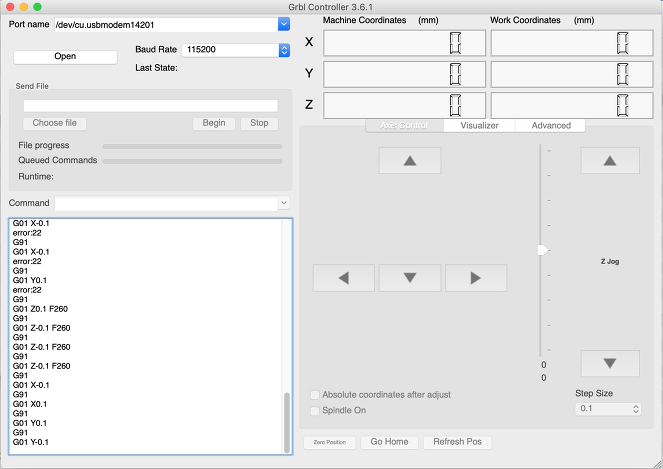
Task: Click the Command input field
Action: 166,203
